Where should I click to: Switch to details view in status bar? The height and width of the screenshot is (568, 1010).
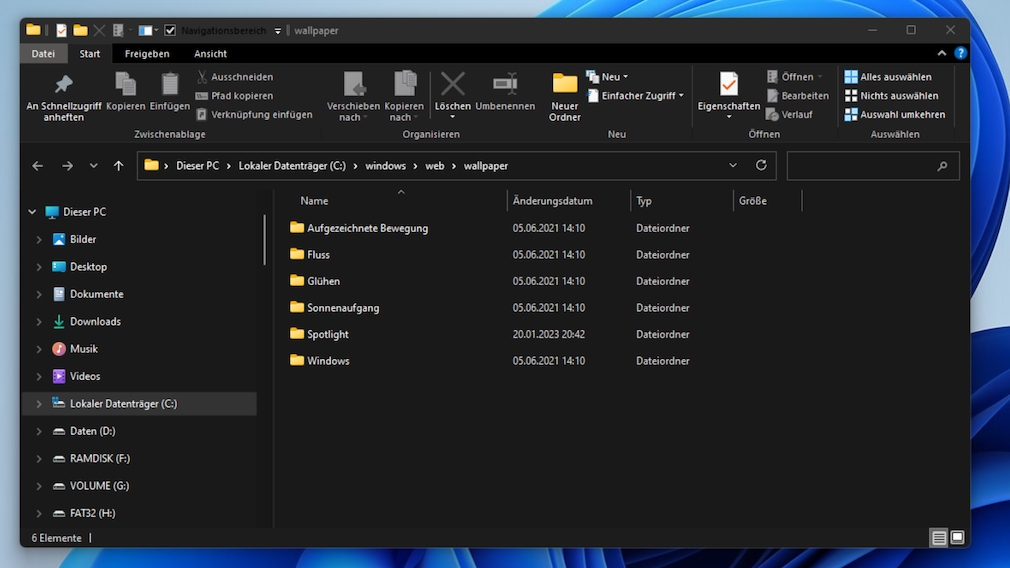tap(939, 538)
